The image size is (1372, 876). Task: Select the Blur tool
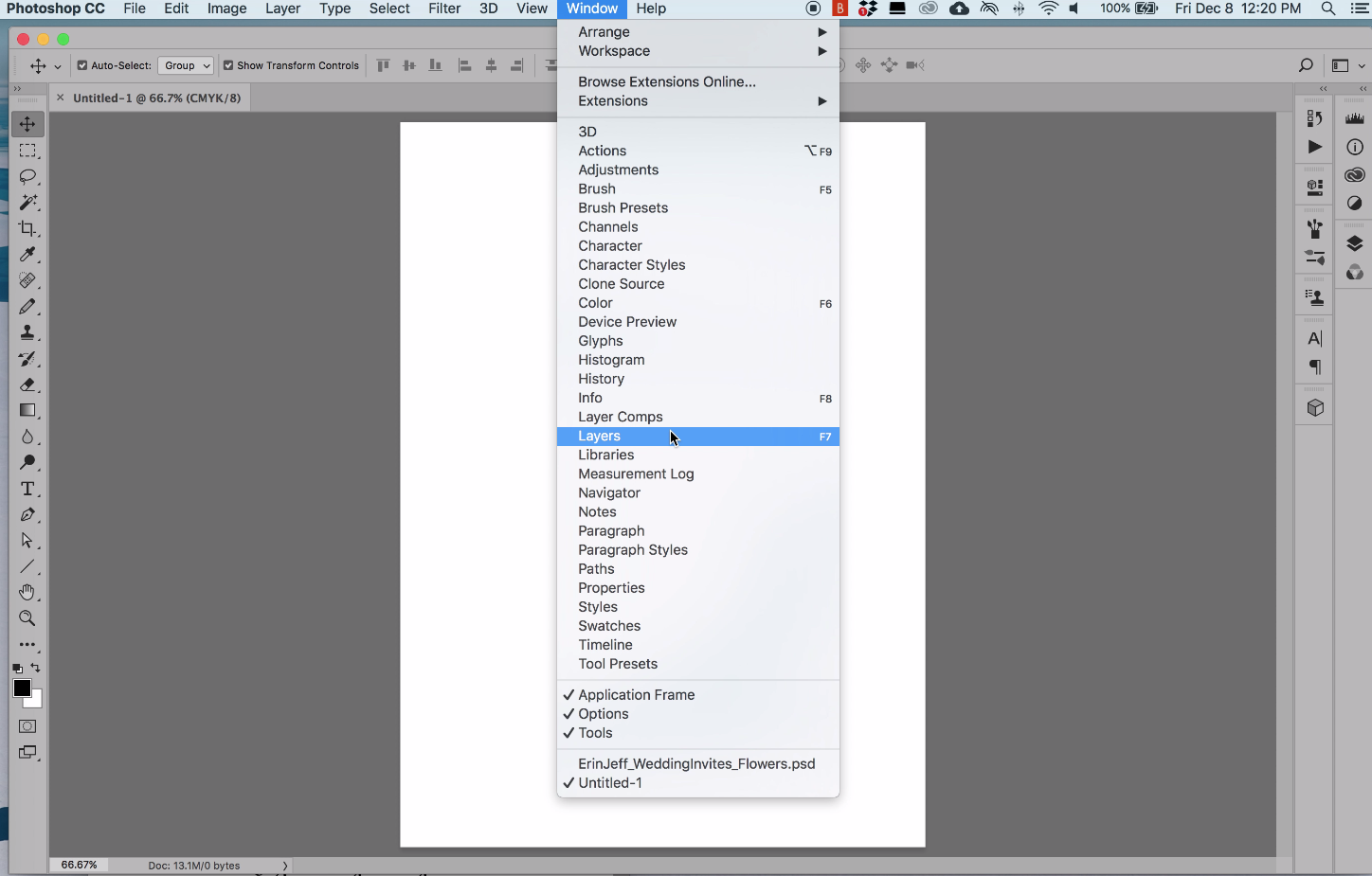27,437
